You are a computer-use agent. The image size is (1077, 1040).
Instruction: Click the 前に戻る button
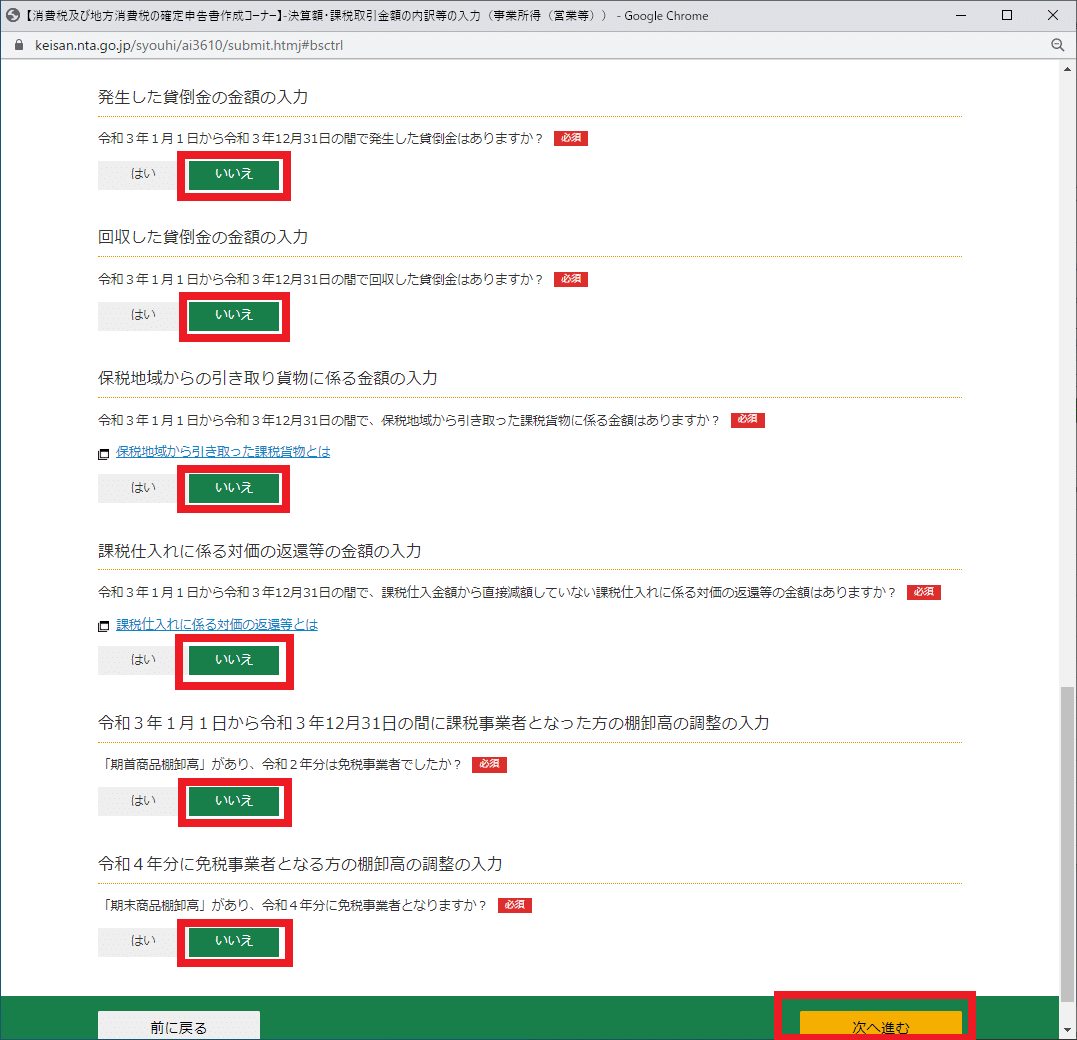(x=179, y=1026)
